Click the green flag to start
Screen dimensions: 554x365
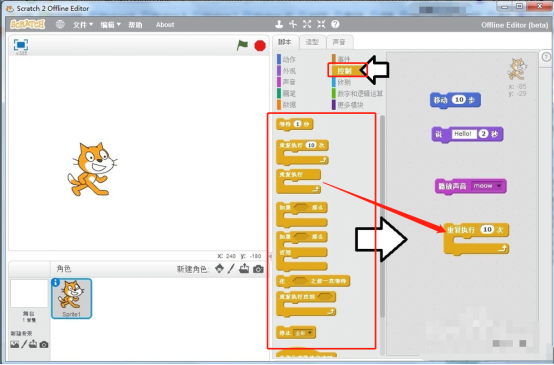click(242, 45)
